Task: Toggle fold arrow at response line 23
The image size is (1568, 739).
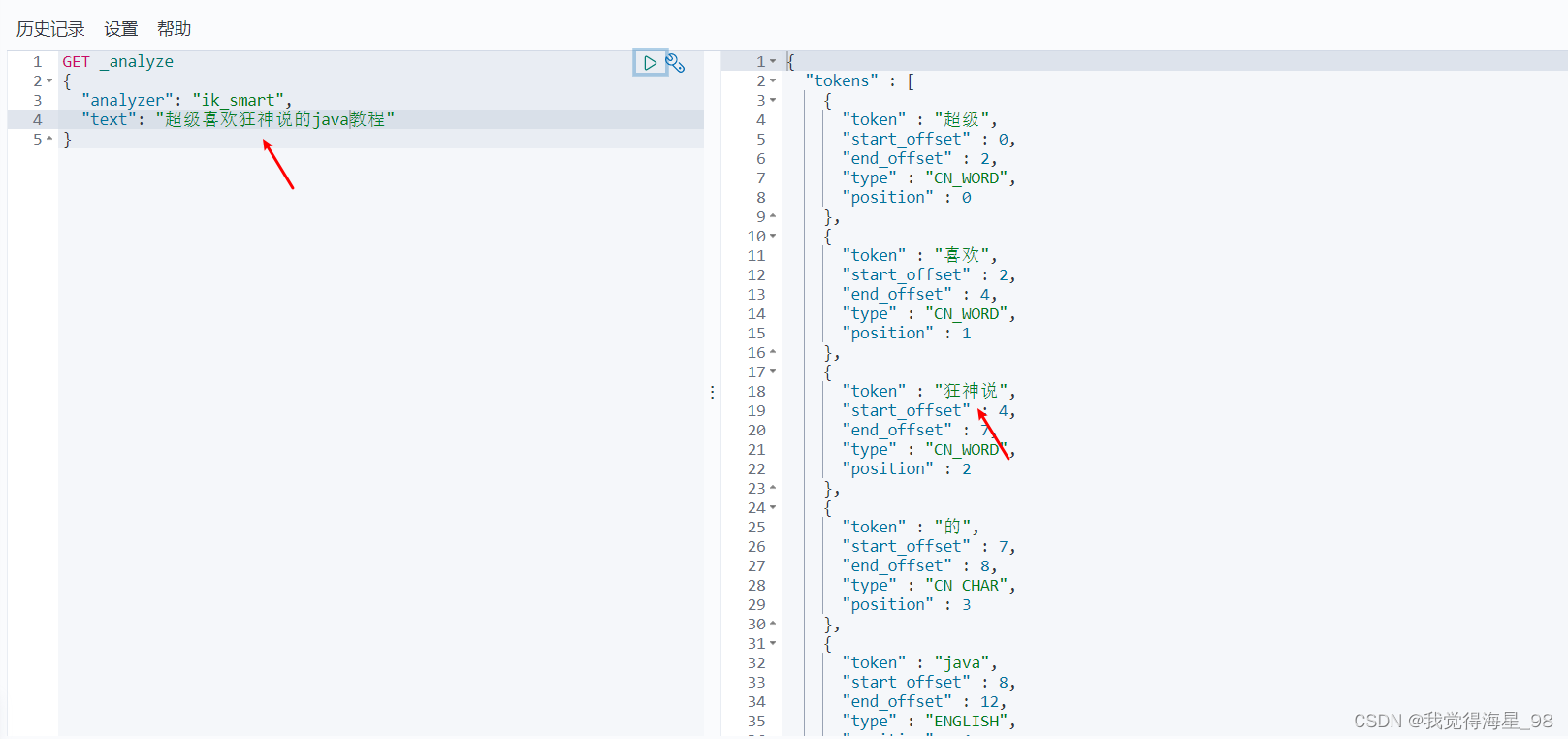Action: pyautogui.click(x=773, y=489)
